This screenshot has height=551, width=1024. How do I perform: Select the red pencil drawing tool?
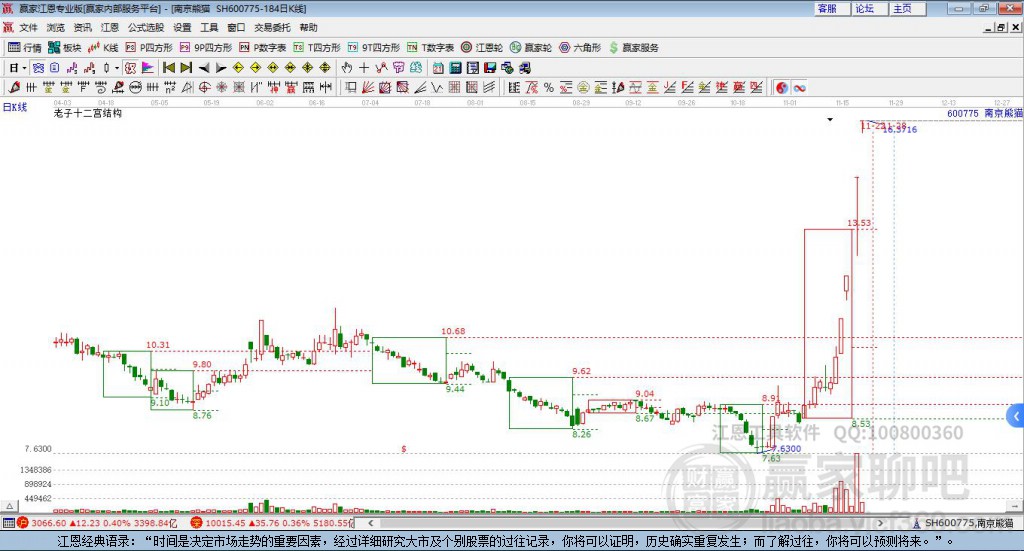click(x=14, y=87)
